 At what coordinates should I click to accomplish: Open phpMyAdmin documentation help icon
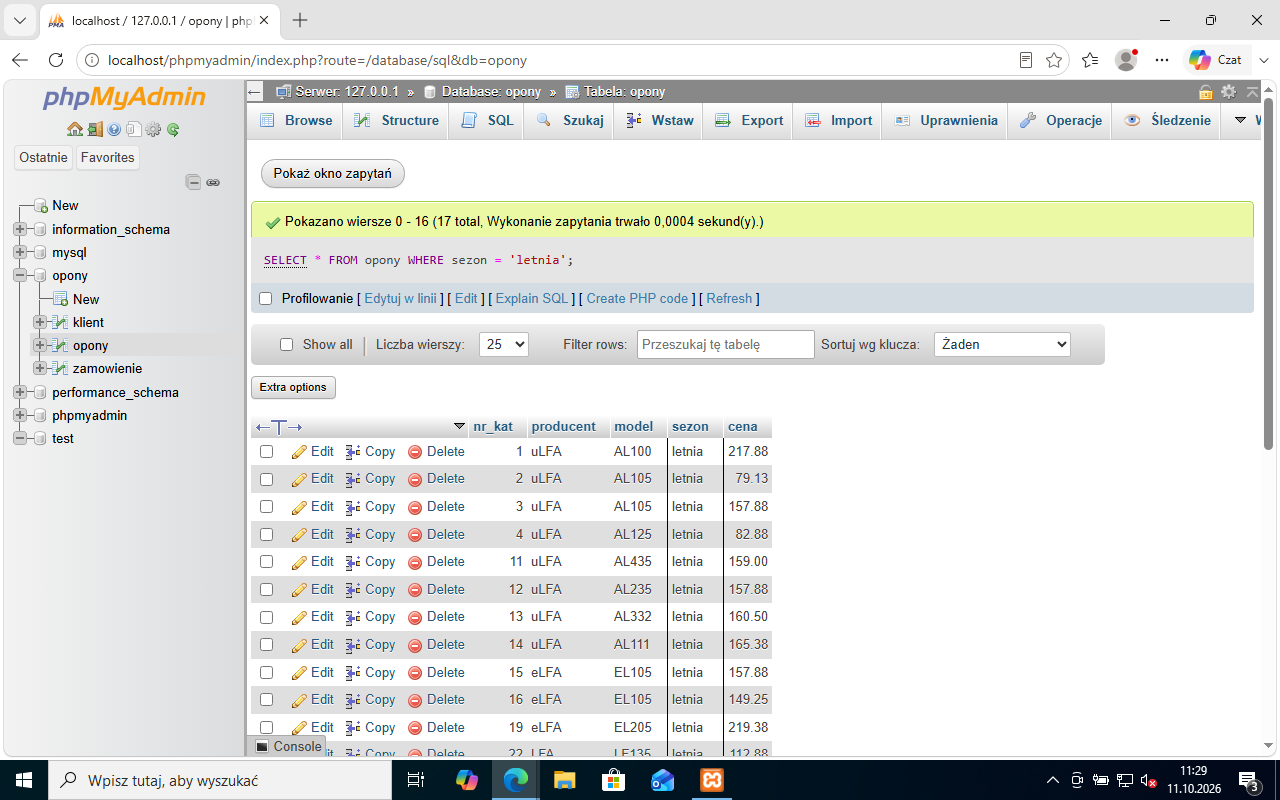pos(114,129)
